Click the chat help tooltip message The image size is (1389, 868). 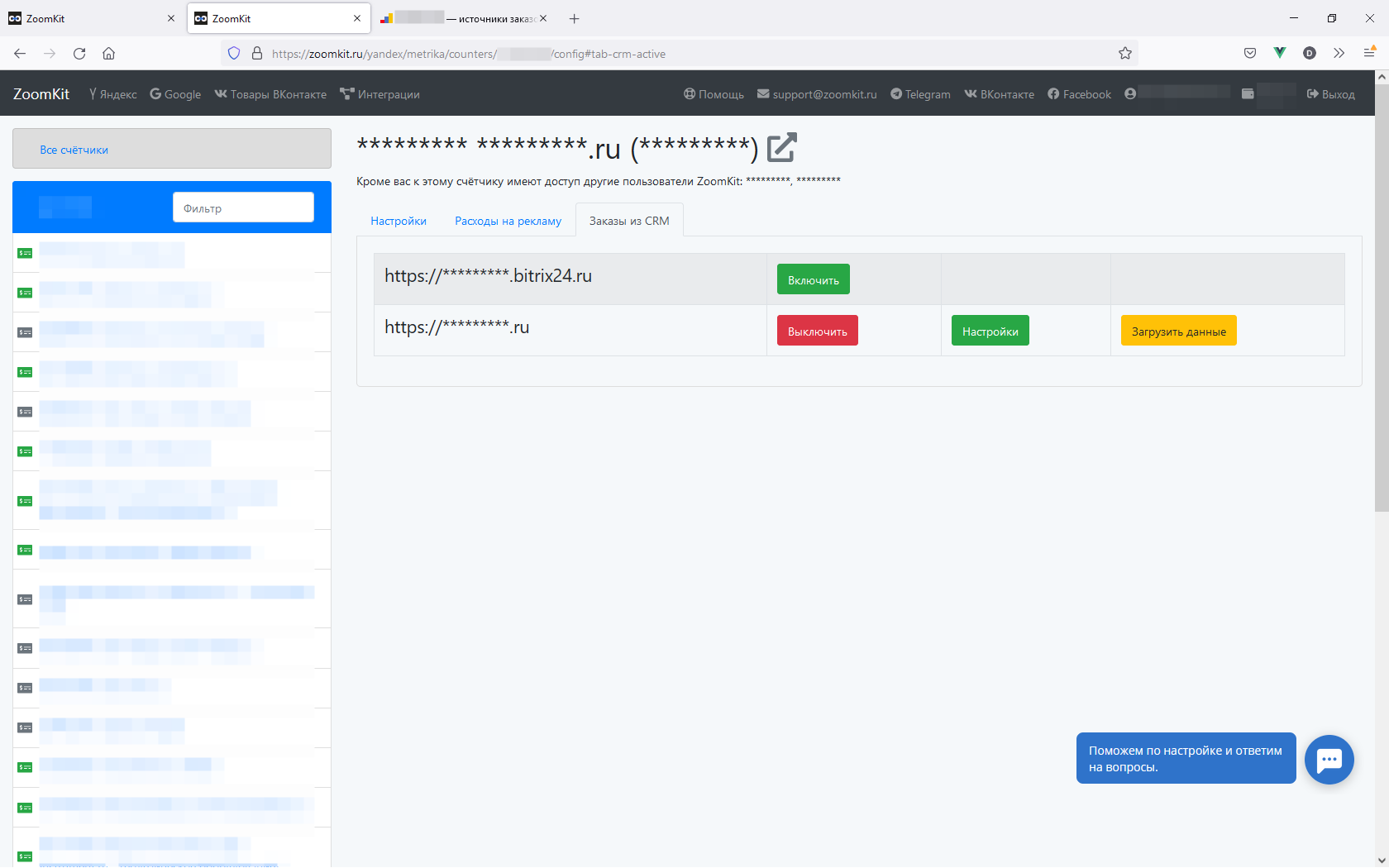click(1186, 758)
